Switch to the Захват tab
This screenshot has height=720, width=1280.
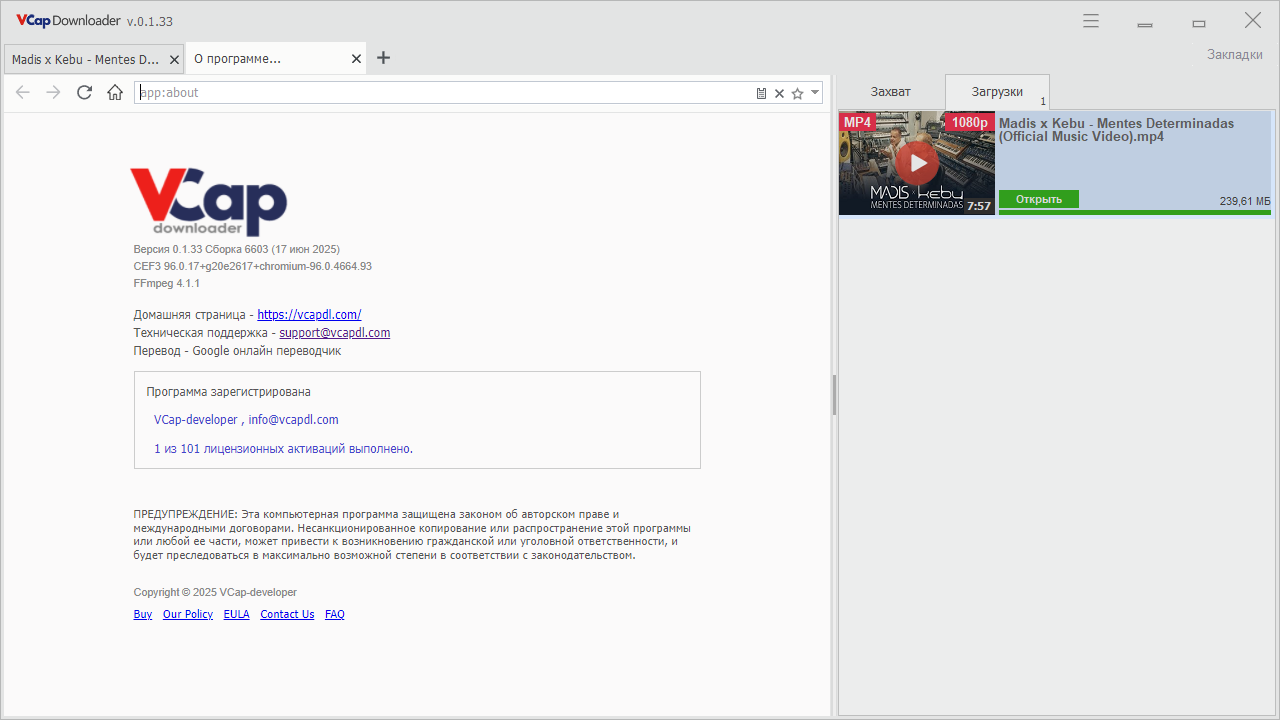tap(890, 92)
